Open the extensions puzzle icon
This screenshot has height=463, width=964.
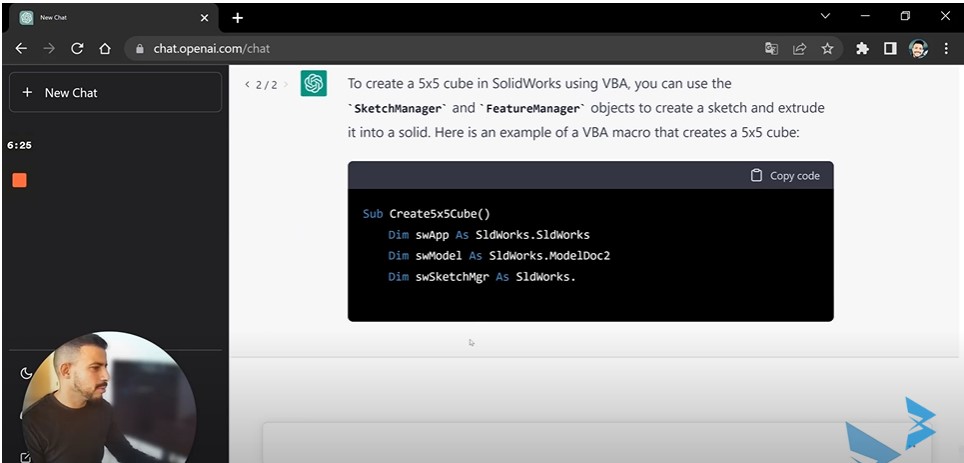click(x=862, y=49)
